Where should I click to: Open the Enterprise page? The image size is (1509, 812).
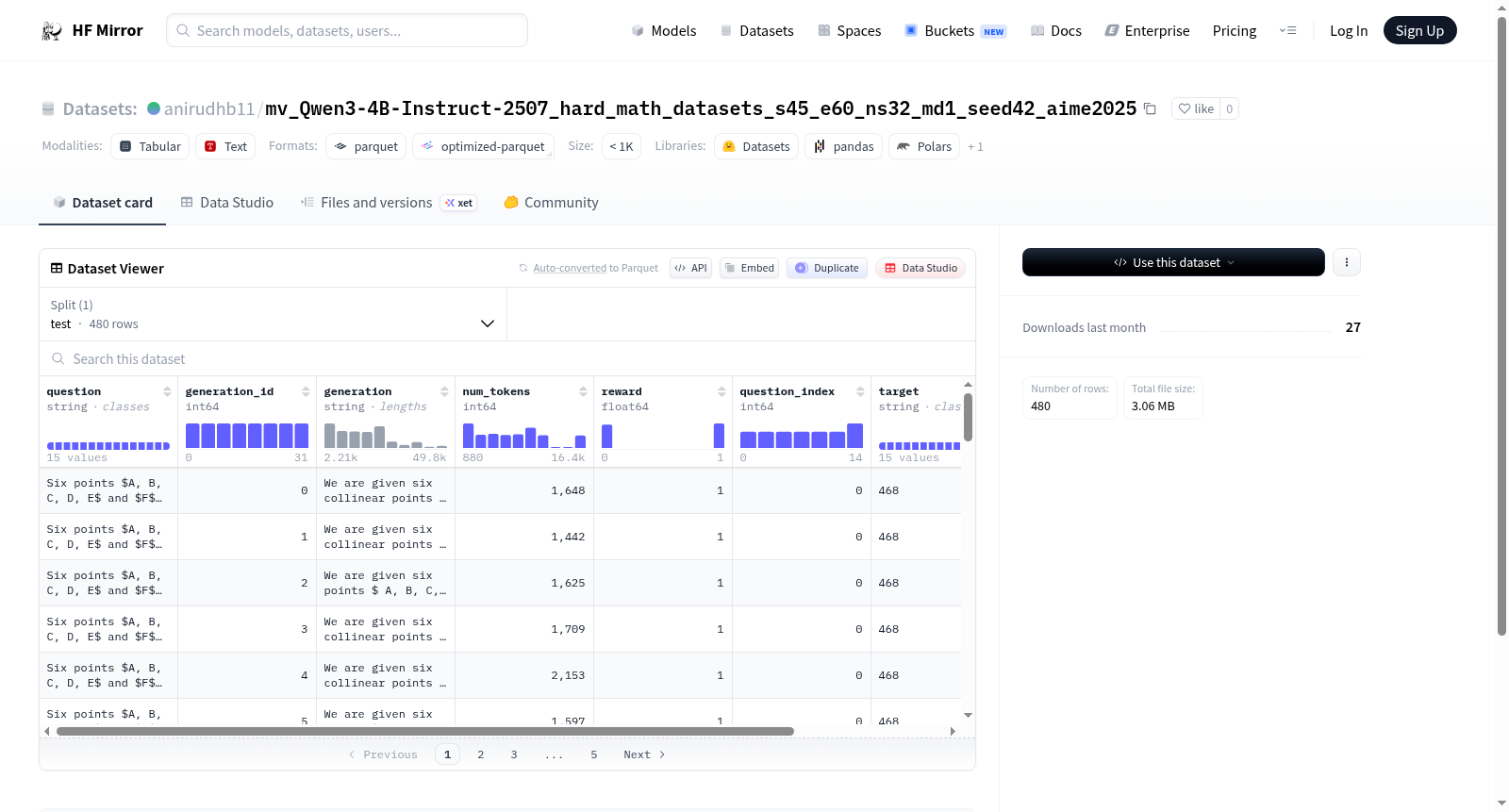click(1147, 31)
